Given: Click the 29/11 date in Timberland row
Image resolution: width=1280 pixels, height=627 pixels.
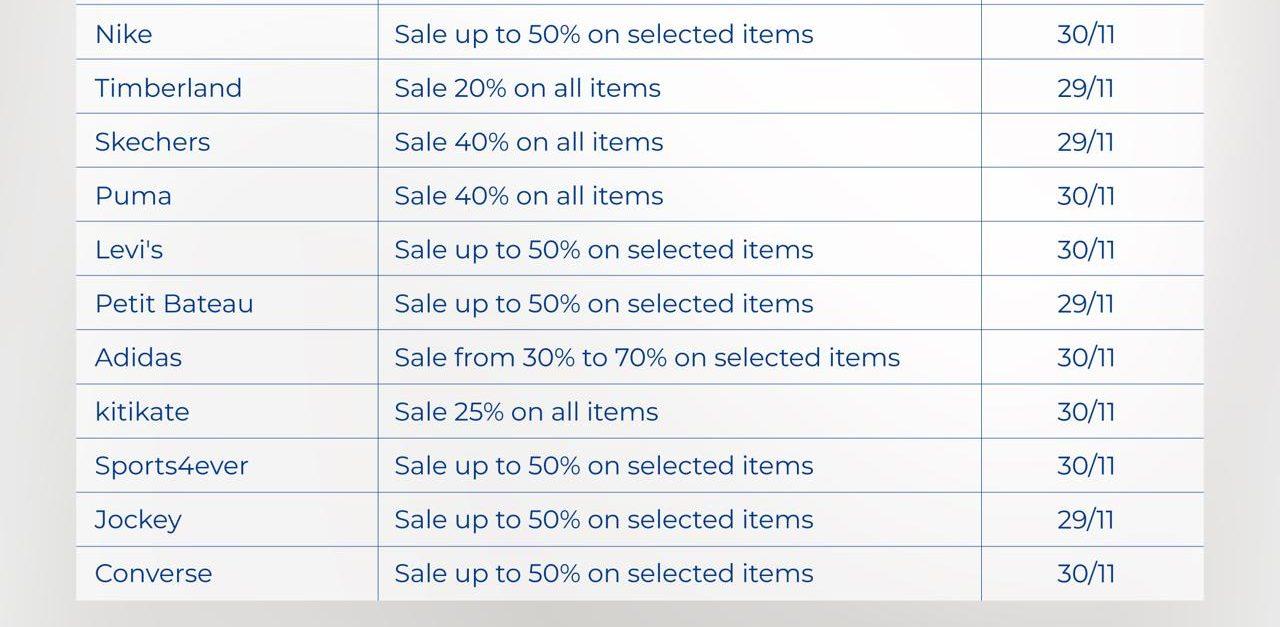Looking at the screenshot, I should click(1085, 88).
